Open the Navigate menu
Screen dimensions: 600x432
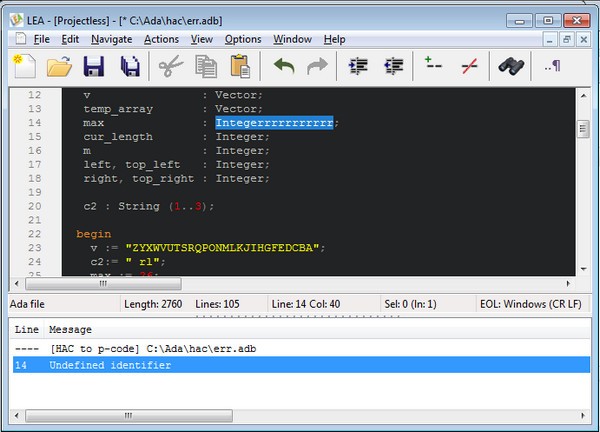coord(111,39)
